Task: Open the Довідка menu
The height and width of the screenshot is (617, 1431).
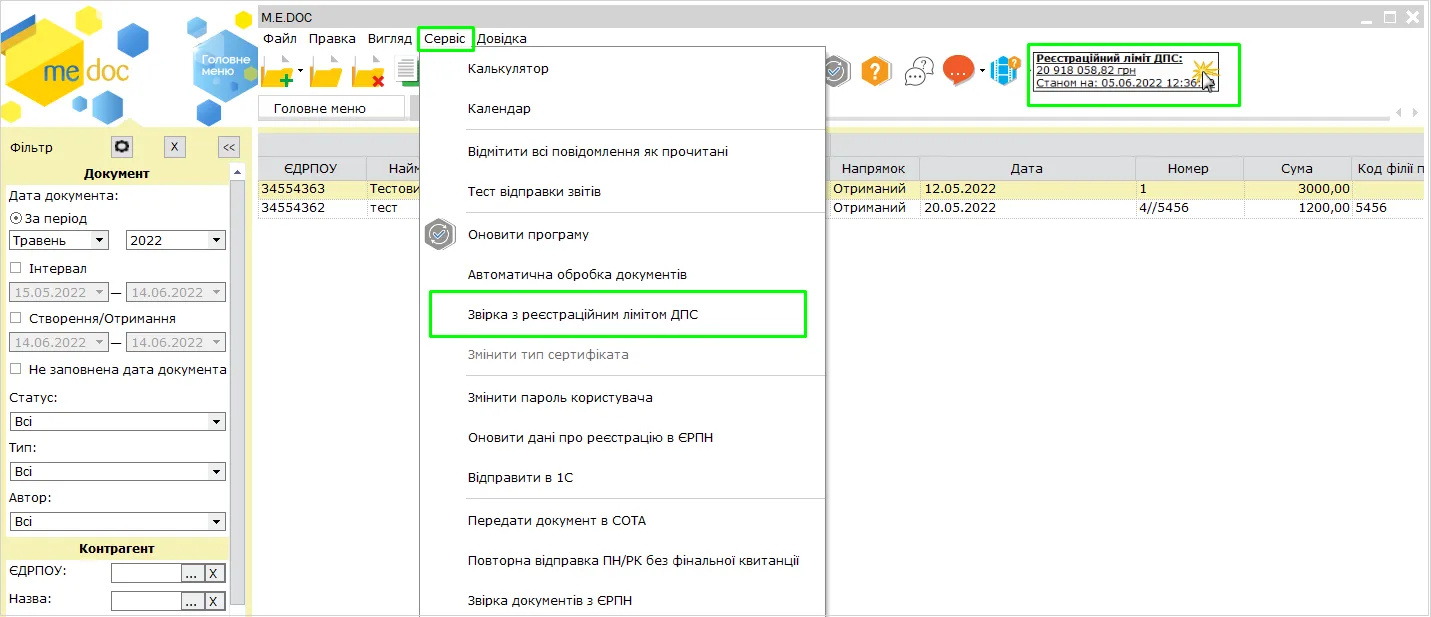Action: point(502,38)
